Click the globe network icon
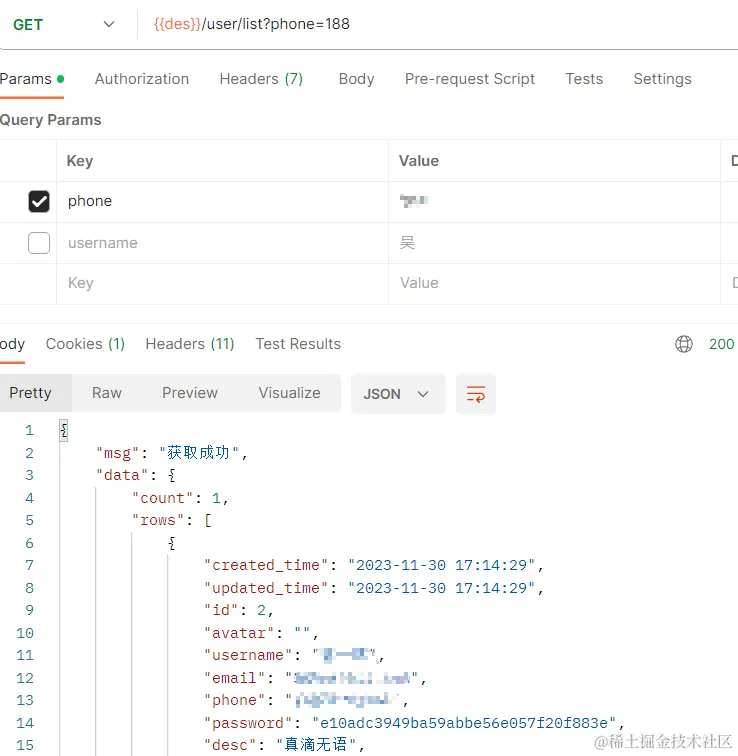738x756 pixels. (x=684, y=344)
